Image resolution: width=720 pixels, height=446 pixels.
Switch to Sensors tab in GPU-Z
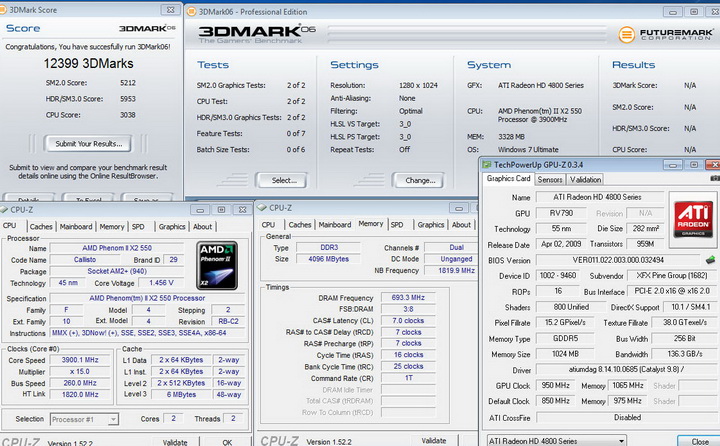click(x=550, y=180)
